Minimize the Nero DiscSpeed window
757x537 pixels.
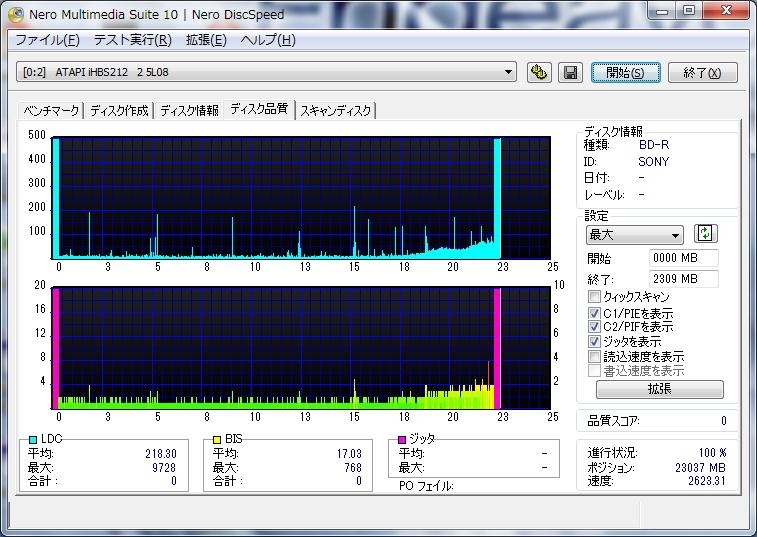pyautogui.click(x=662, y=11)
